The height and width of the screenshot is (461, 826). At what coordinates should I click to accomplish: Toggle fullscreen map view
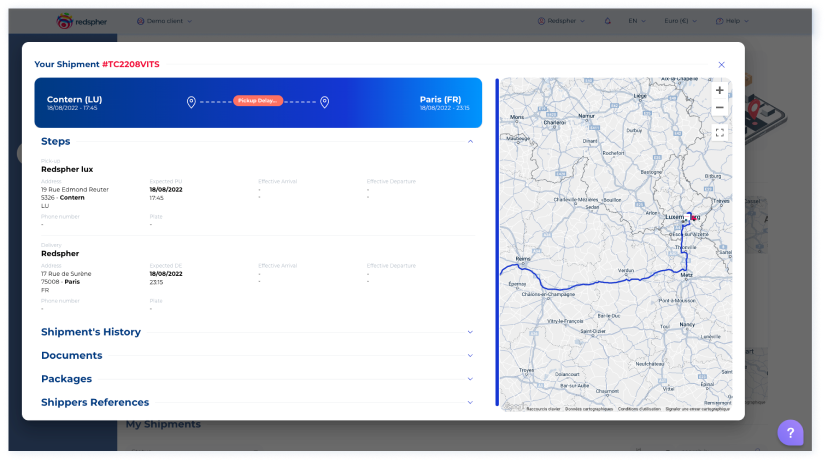[719, 133]
